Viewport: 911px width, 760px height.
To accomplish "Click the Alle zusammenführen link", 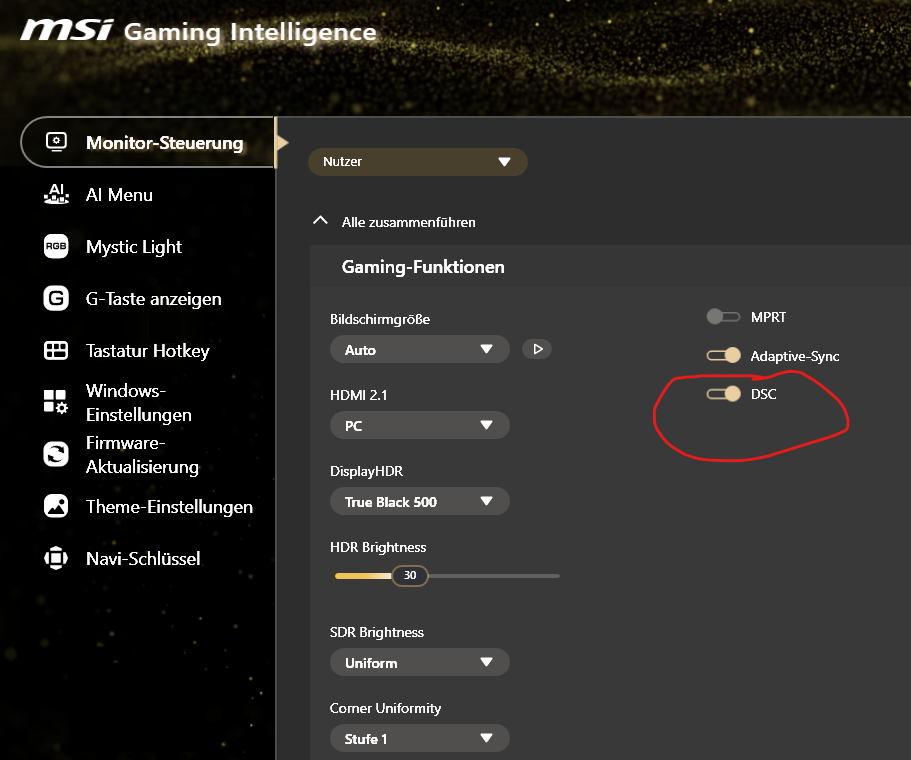I will 408,222.
